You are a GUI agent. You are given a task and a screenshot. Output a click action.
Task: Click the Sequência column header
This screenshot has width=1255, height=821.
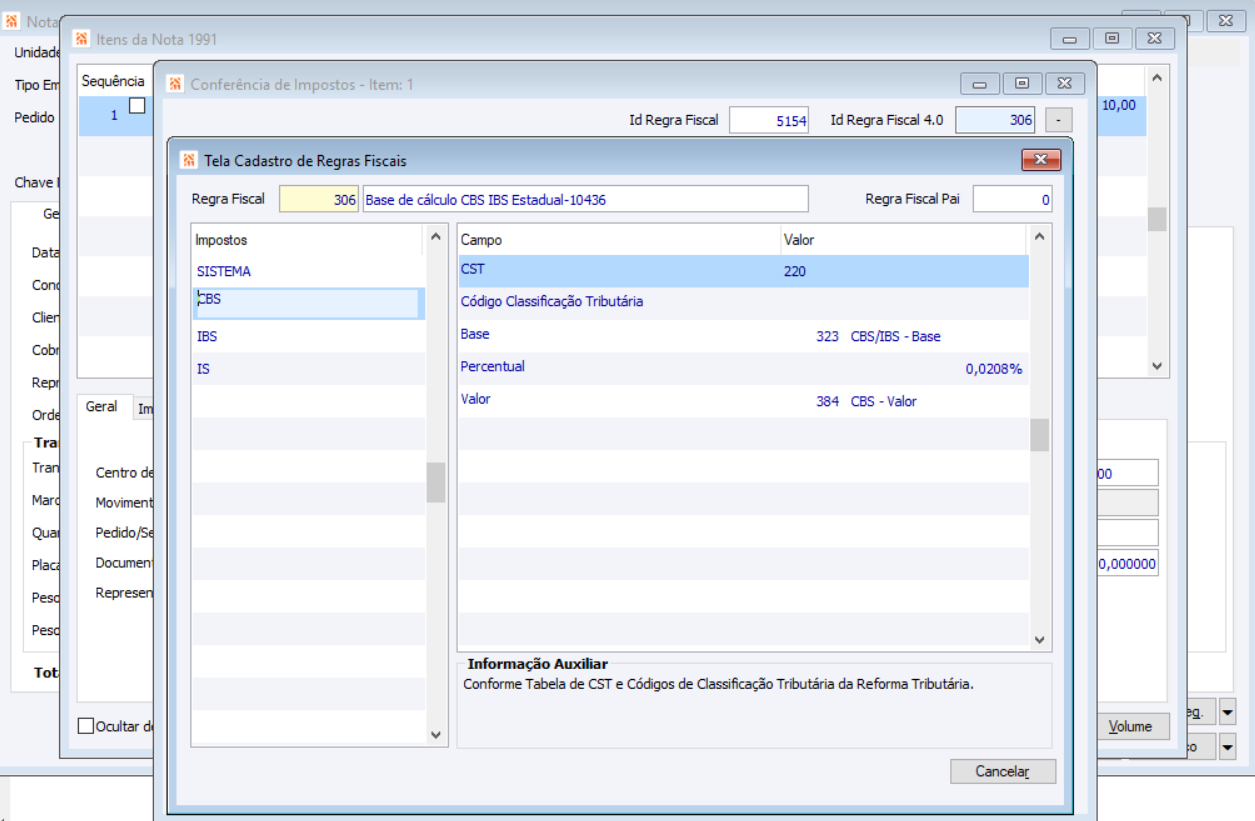tap(113, 81)
